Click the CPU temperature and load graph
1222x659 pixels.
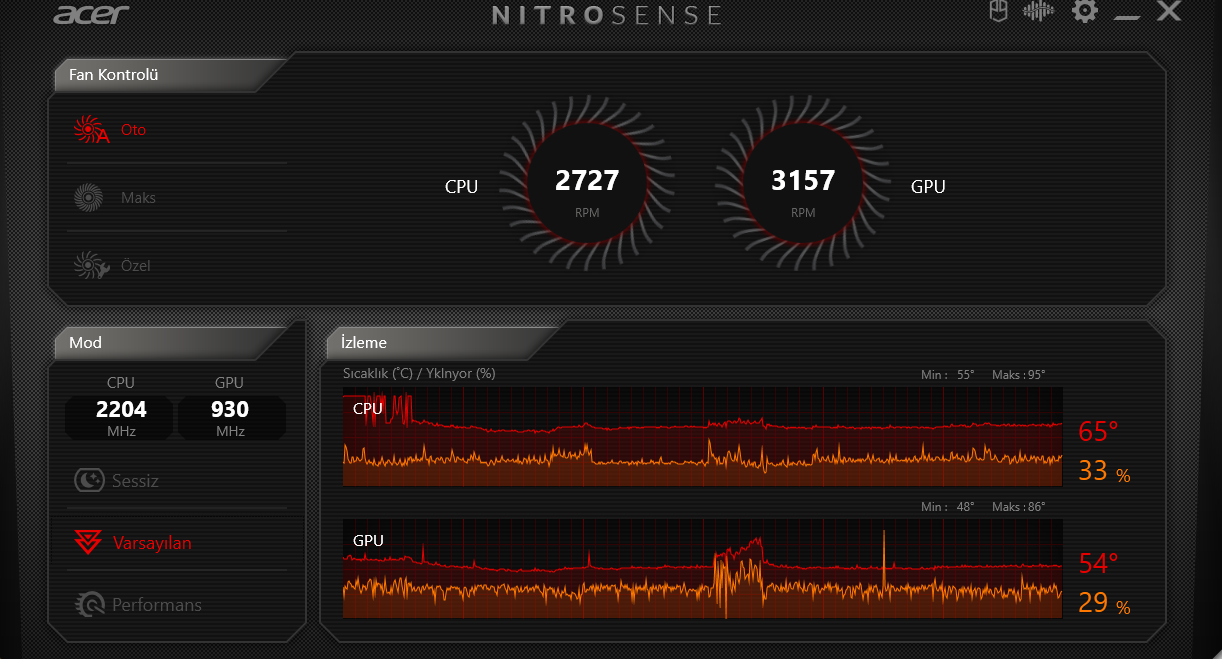point(703,437)
